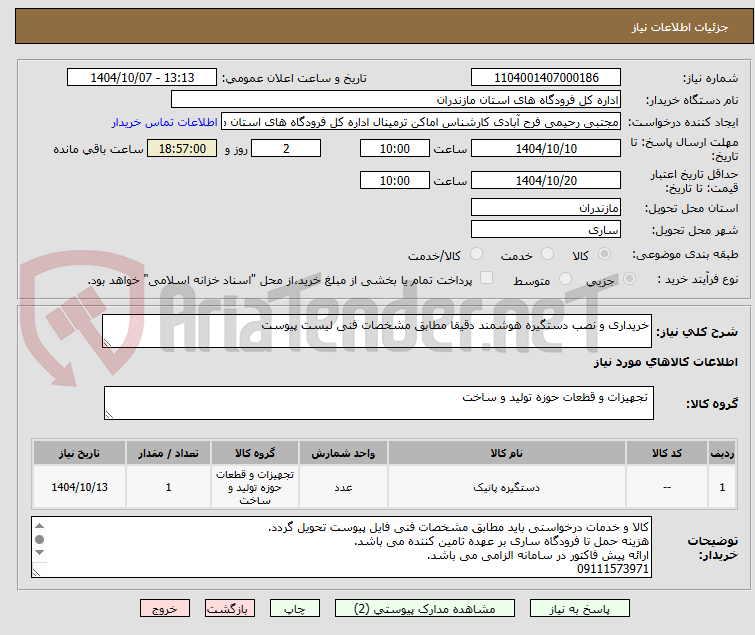755x635 pixels.
Task: Click the تعداد / مقدار column header
Action: coord(168,453)
